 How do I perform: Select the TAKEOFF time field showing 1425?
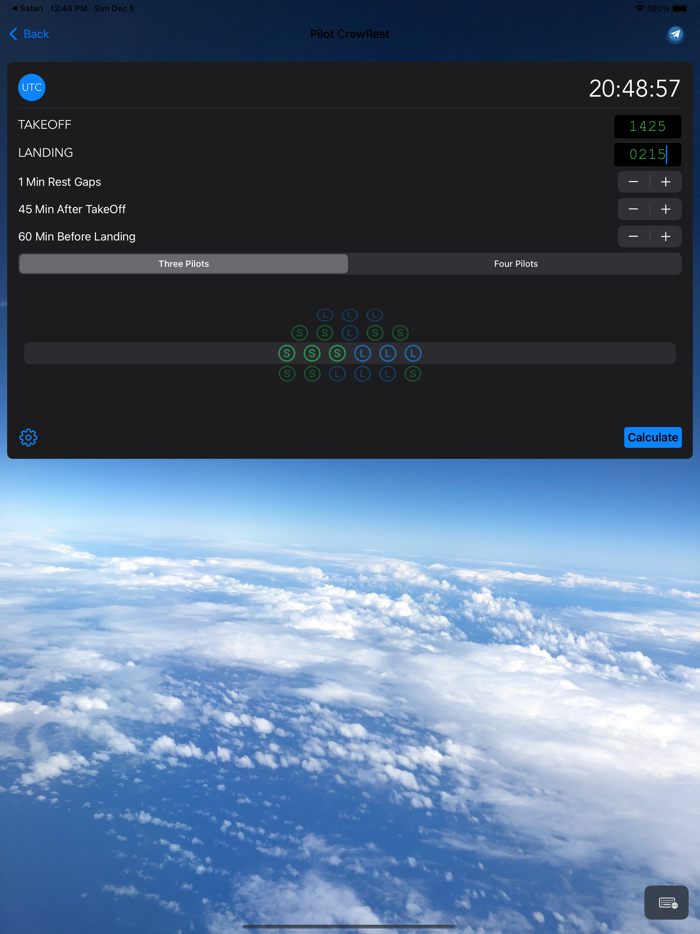(647, 126)
